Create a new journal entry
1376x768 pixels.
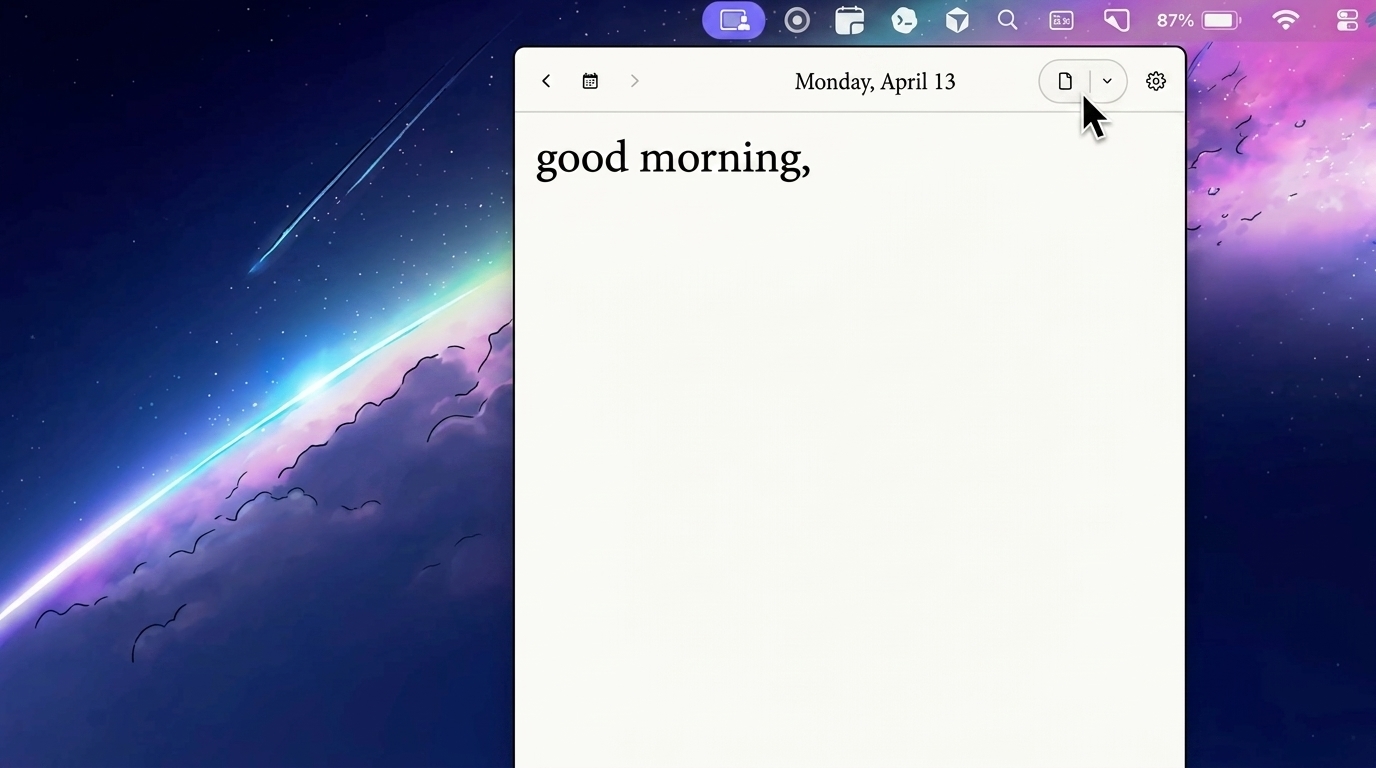1064,81
